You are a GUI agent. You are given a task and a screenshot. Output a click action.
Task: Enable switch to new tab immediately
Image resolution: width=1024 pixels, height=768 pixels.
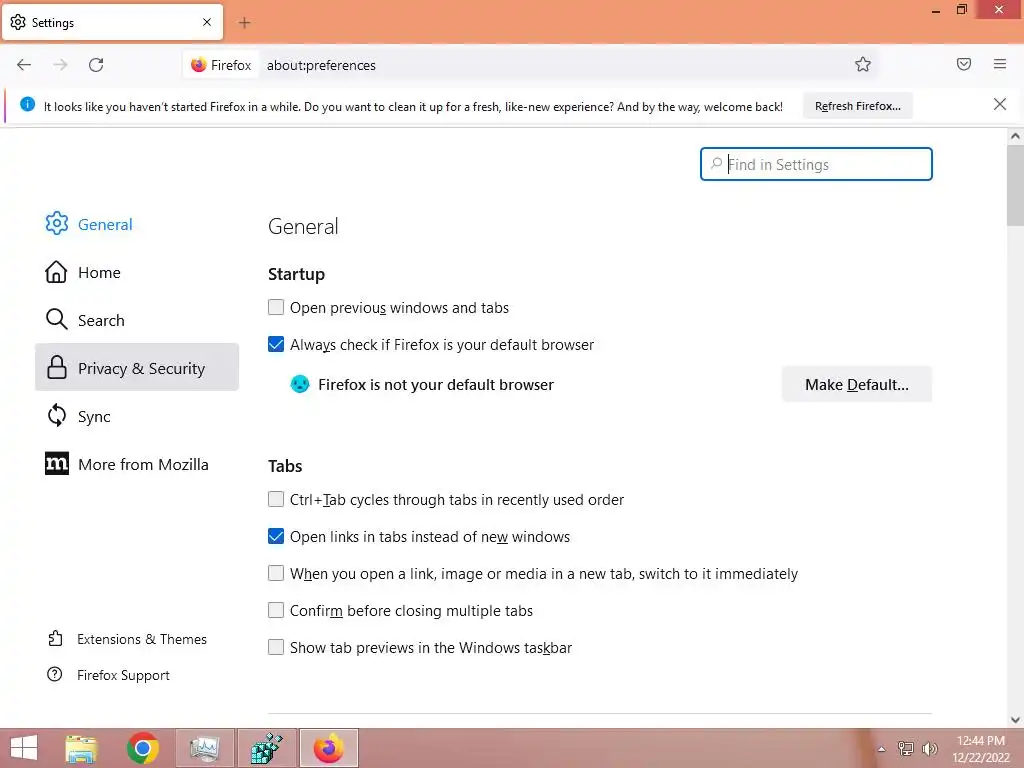pyautogui.click(x=276, y=573)
